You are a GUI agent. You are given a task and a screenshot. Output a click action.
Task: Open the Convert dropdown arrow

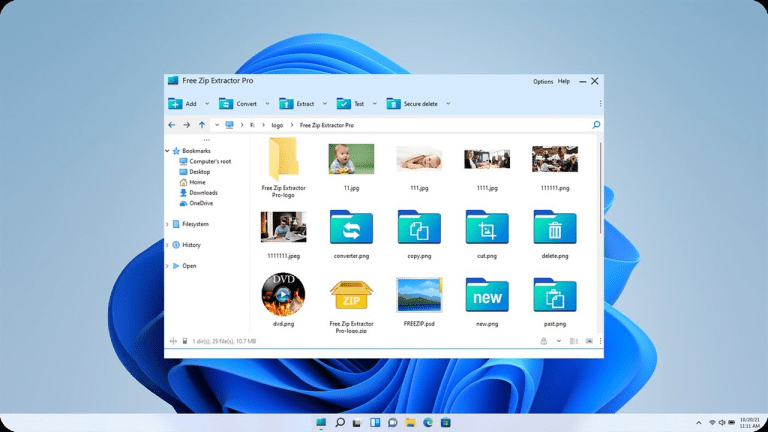(267, 104)
